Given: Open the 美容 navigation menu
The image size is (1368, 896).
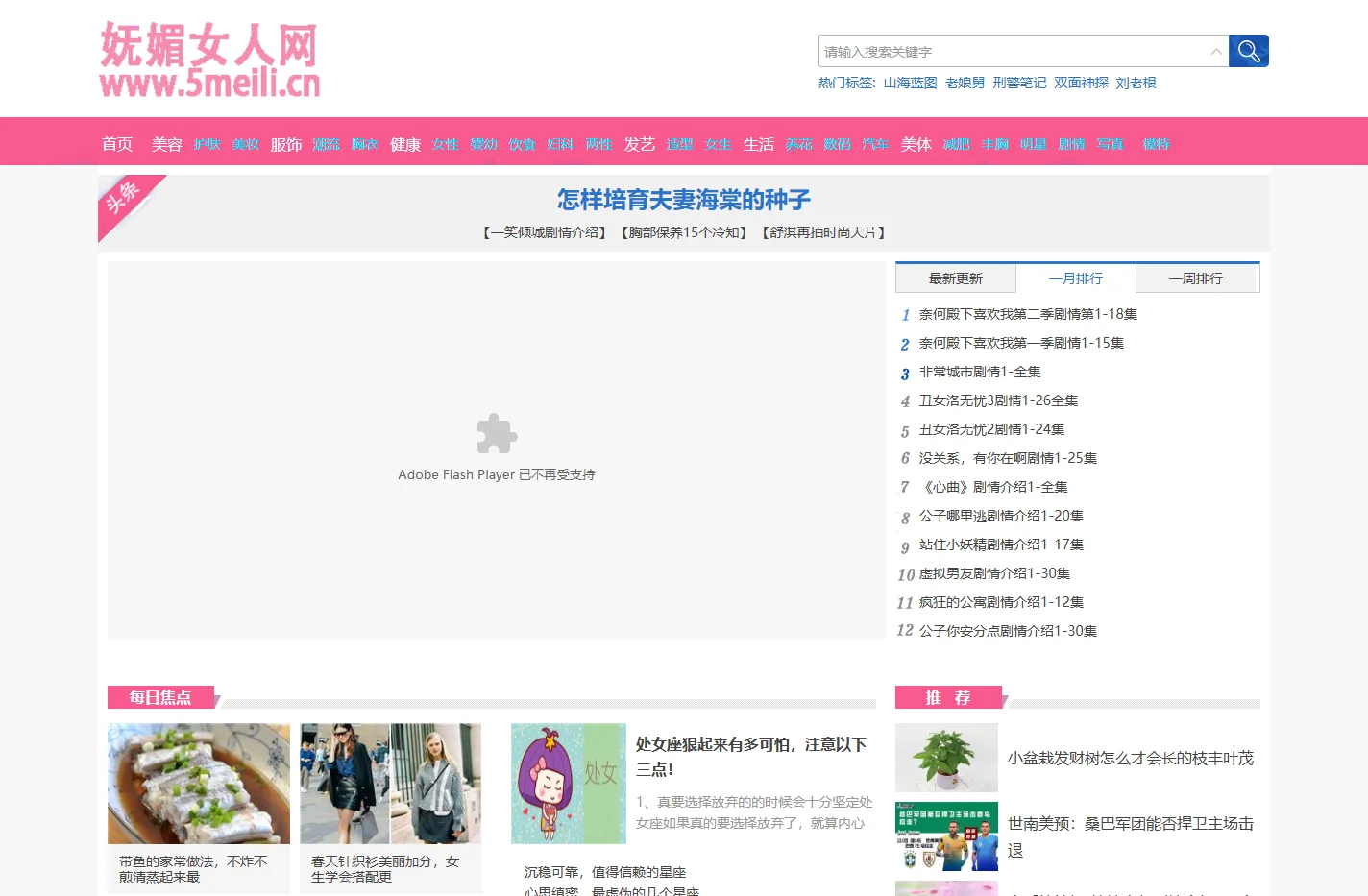Looking at the screenshot, I should [x=166, y=144].
